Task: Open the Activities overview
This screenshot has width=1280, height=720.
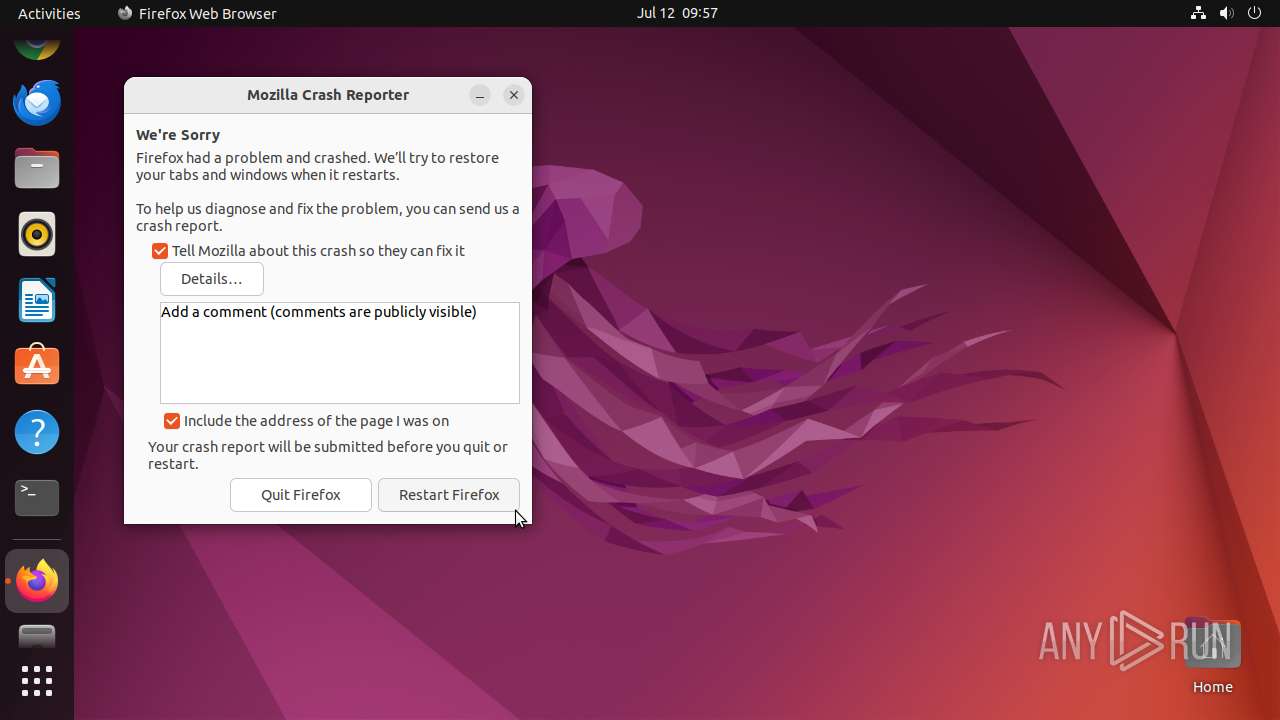Action: coord(49,13)
